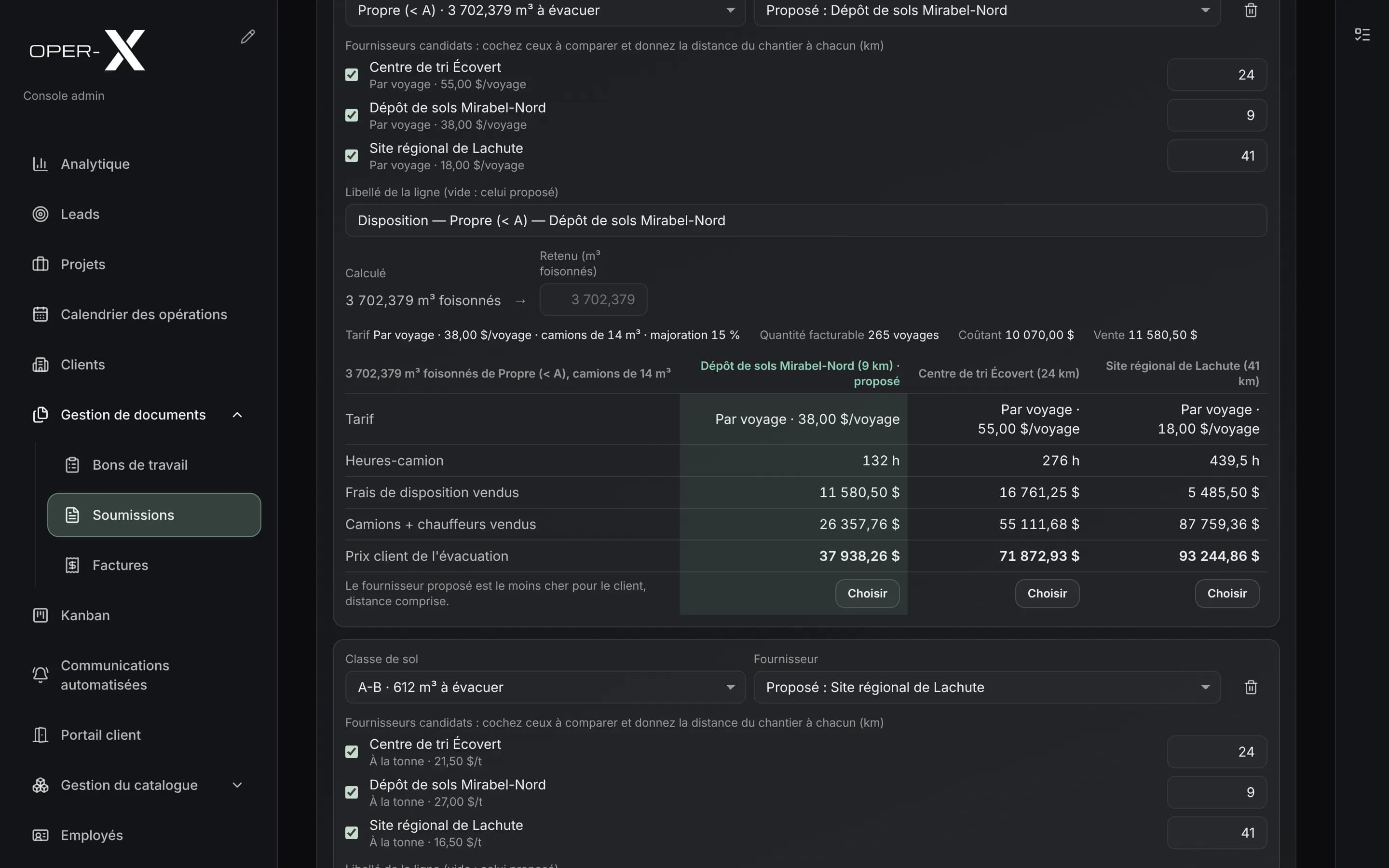Open the A-B 612 m³ soil class dropdown
Viewport: 1389px width, 868px height.
545,687
